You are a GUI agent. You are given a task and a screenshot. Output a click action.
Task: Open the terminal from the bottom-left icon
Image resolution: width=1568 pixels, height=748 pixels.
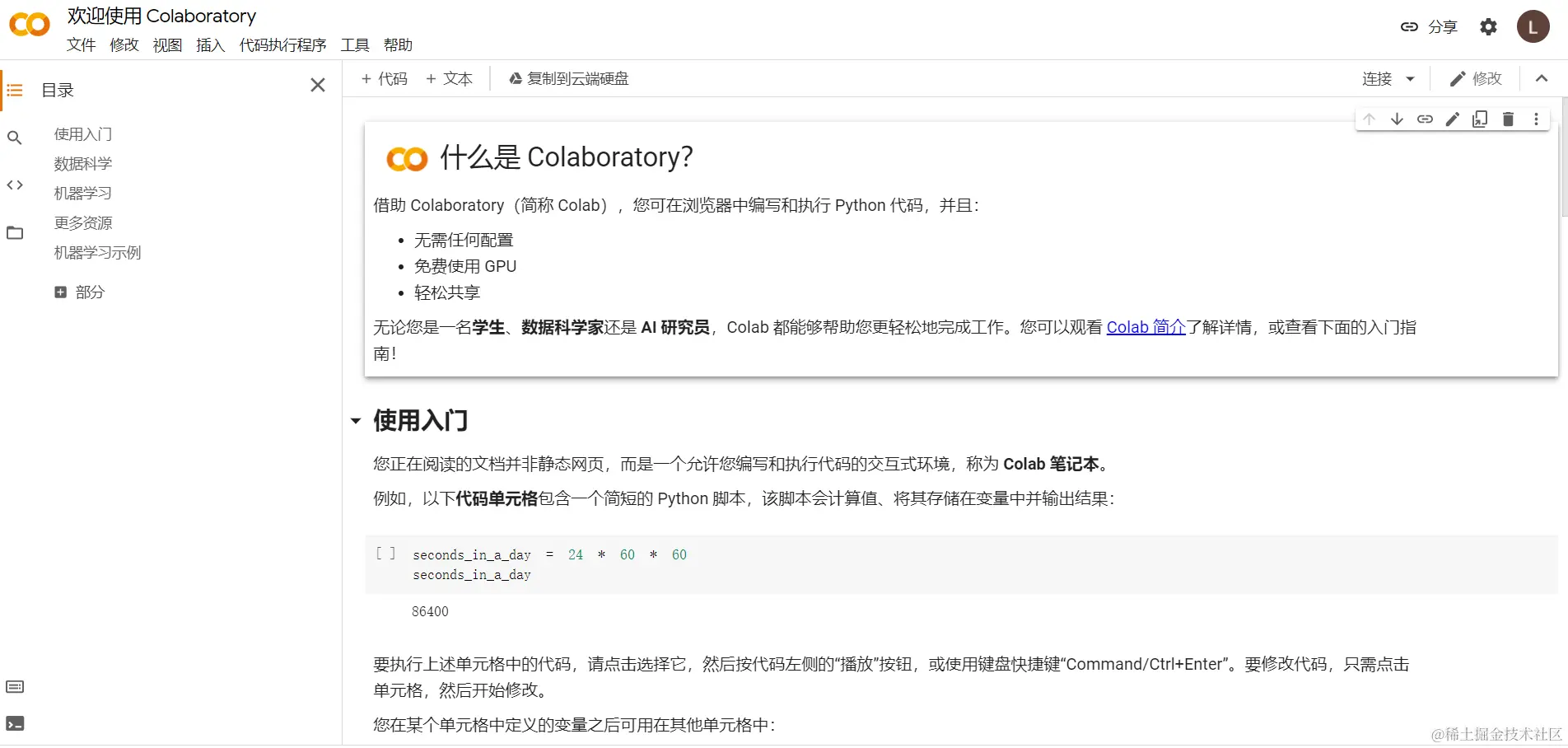pos(15,724)
